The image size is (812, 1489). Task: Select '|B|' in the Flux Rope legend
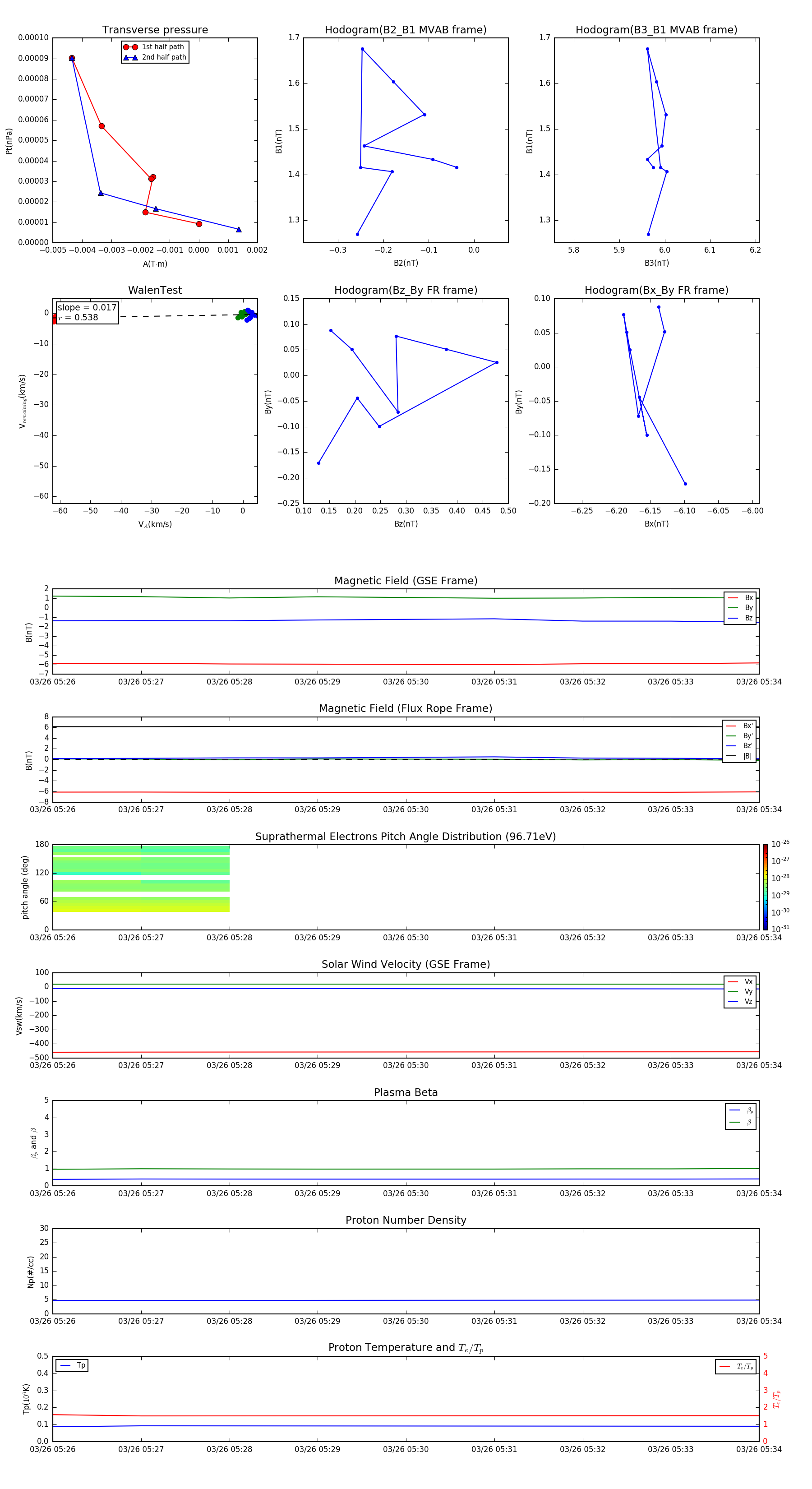740,756
